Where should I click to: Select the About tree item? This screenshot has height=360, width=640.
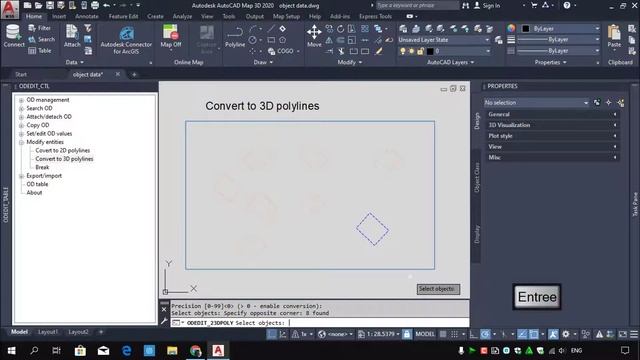point(34,193)
